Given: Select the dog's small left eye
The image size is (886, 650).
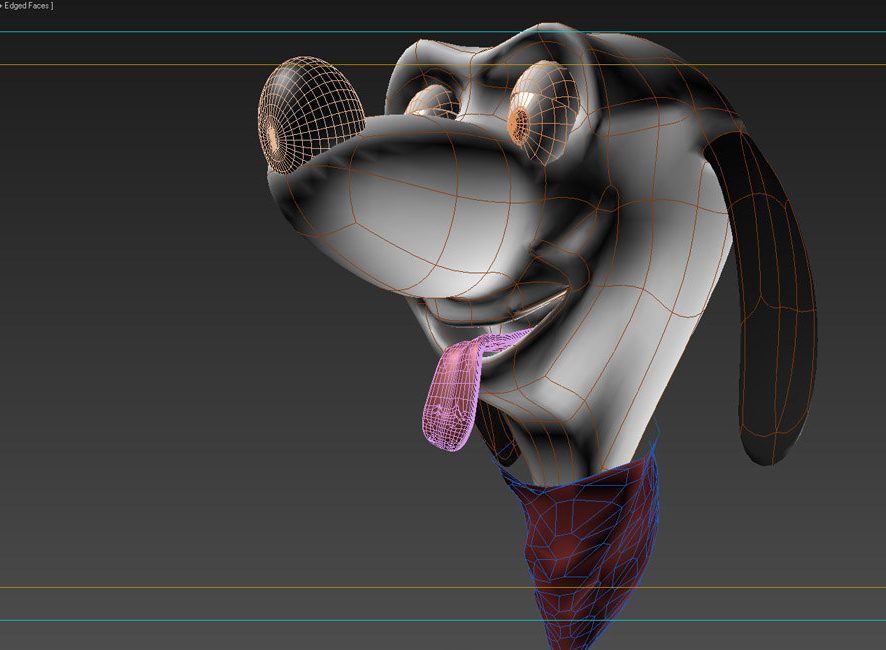Looking at the screenshot, I should [430, 101].
